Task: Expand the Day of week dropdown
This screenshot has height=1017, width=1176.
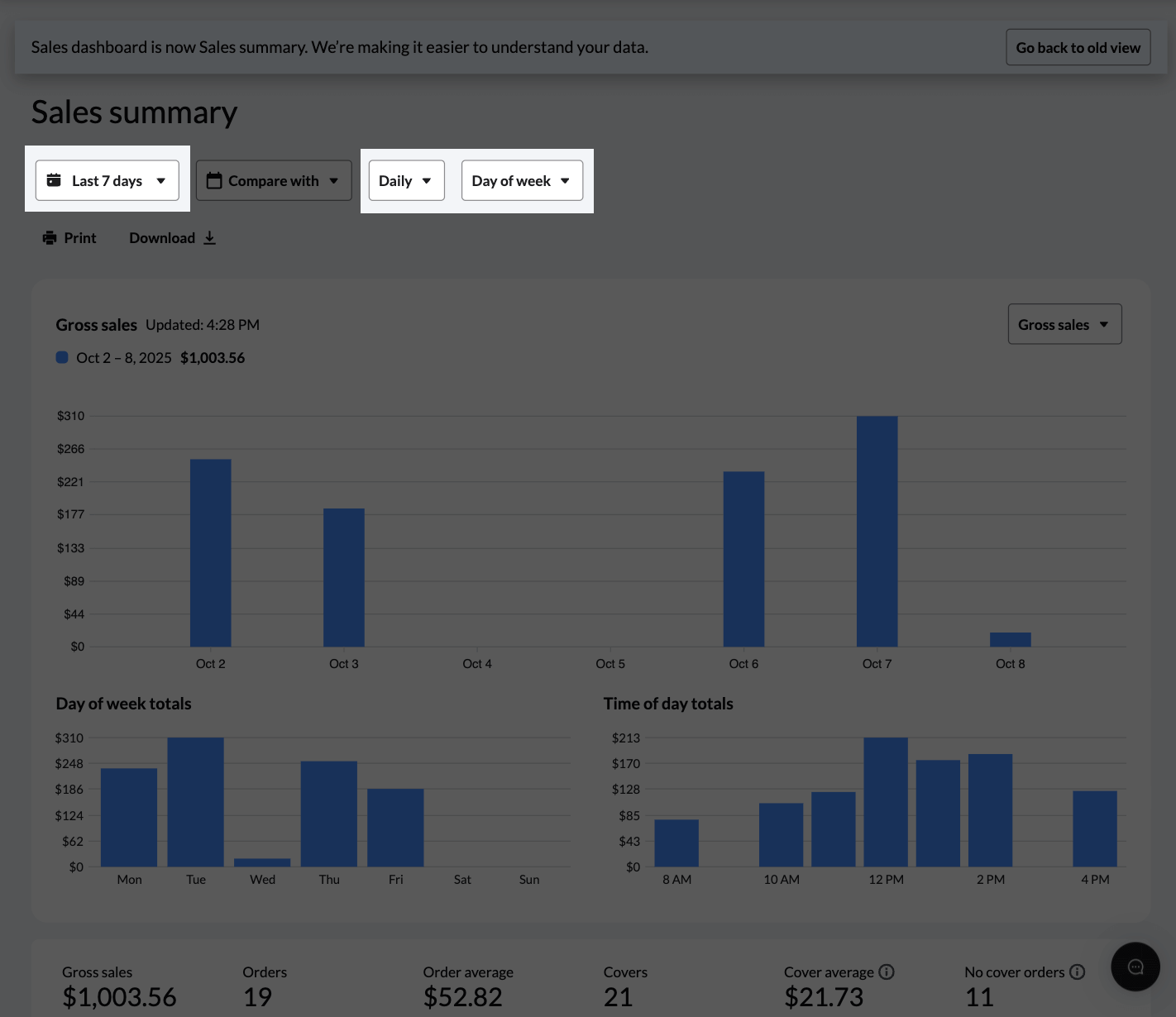Action: tap(522, 180)
